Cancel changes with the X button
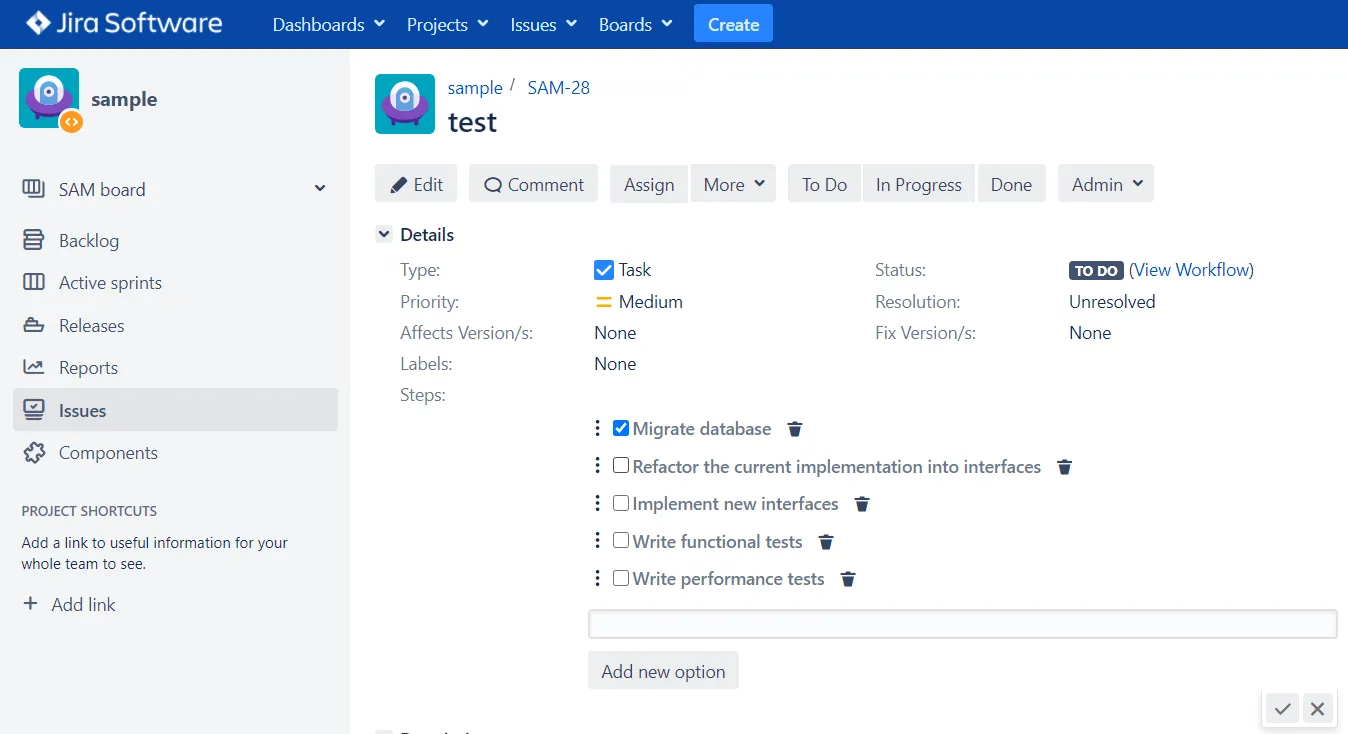 [x=1317, y=709]
